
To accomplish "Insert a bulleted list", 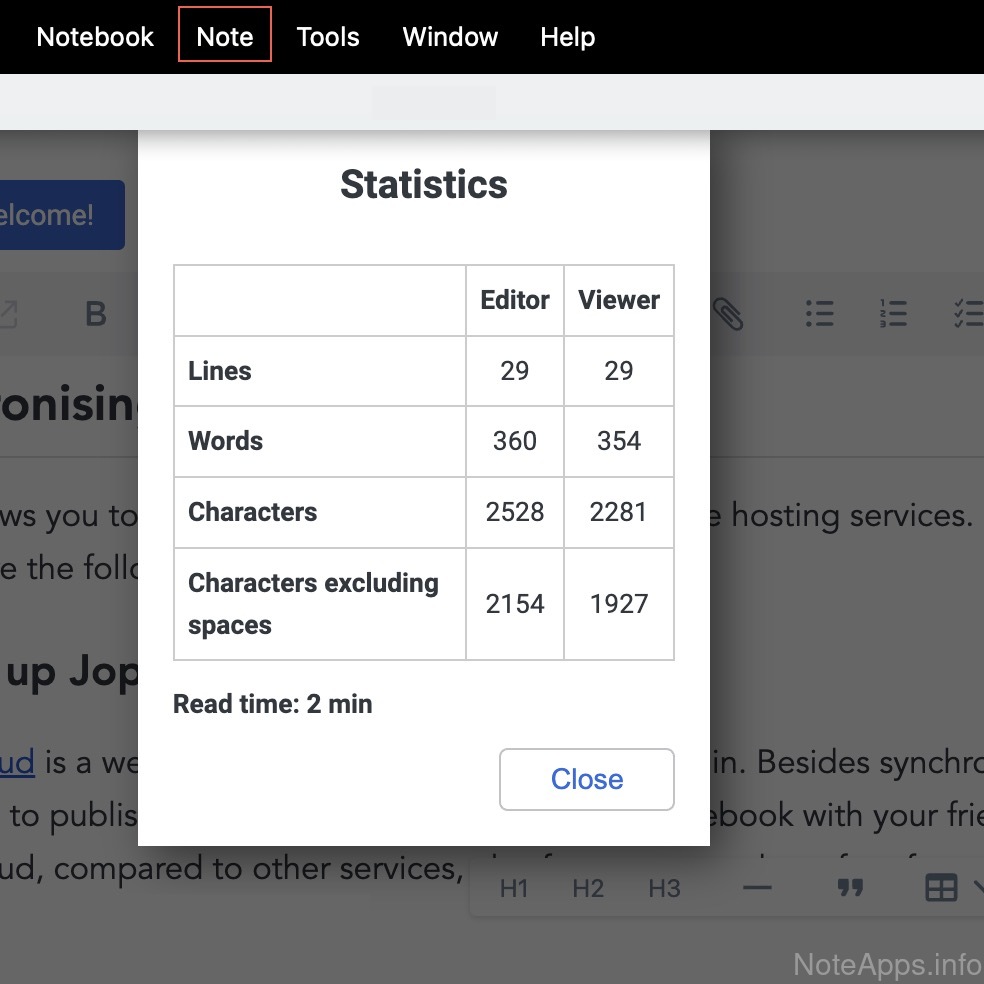I will point(819,314).
